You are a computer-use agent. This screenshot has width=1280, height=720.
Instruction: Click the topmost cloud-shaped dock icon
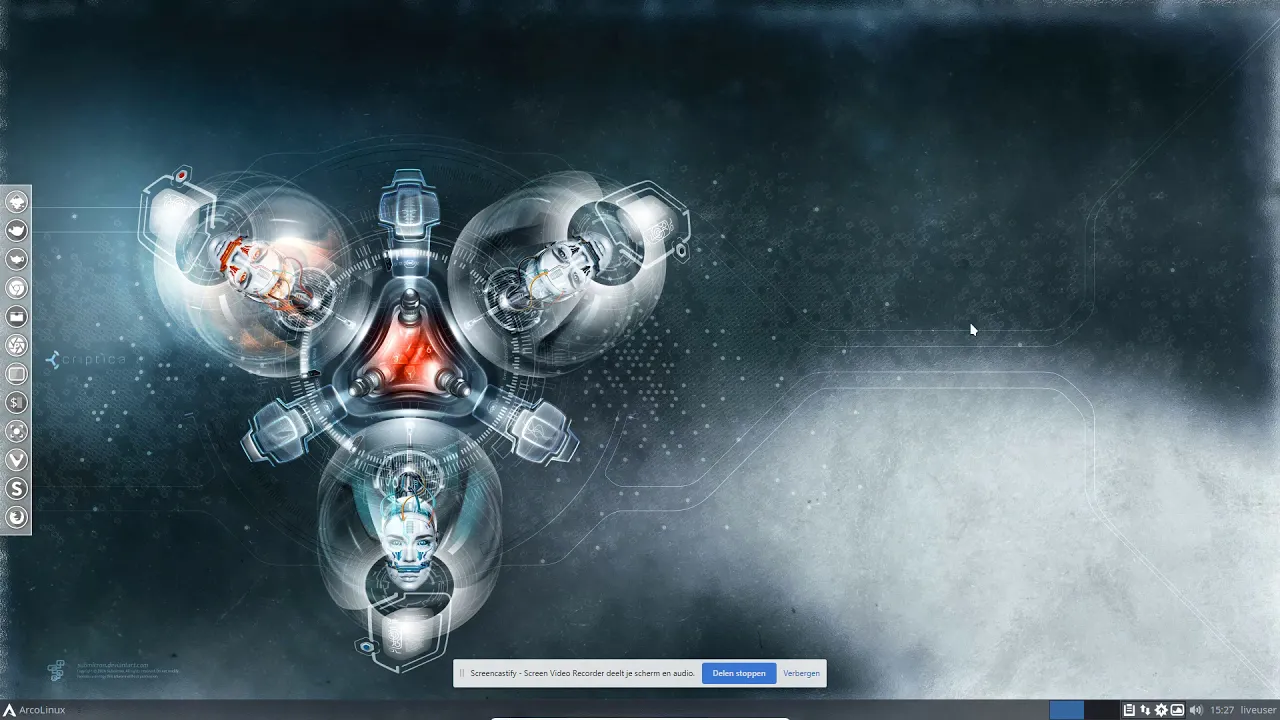pos(16,201)
